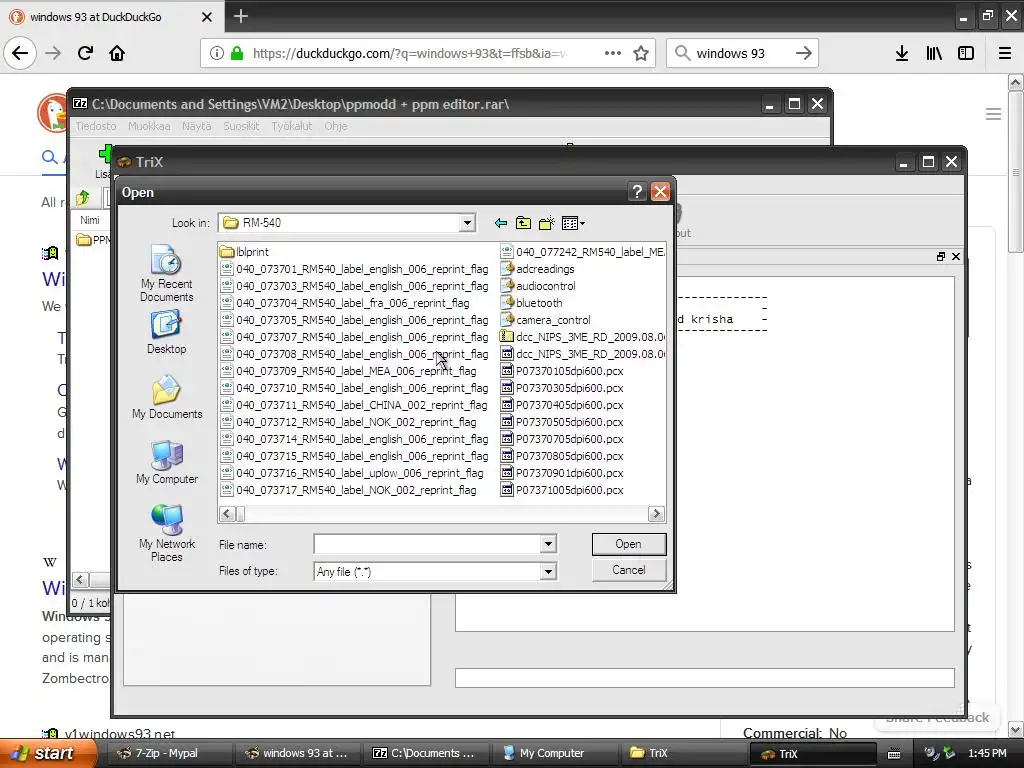
Task: Click file list scroll left arrow
Action: 227,514
